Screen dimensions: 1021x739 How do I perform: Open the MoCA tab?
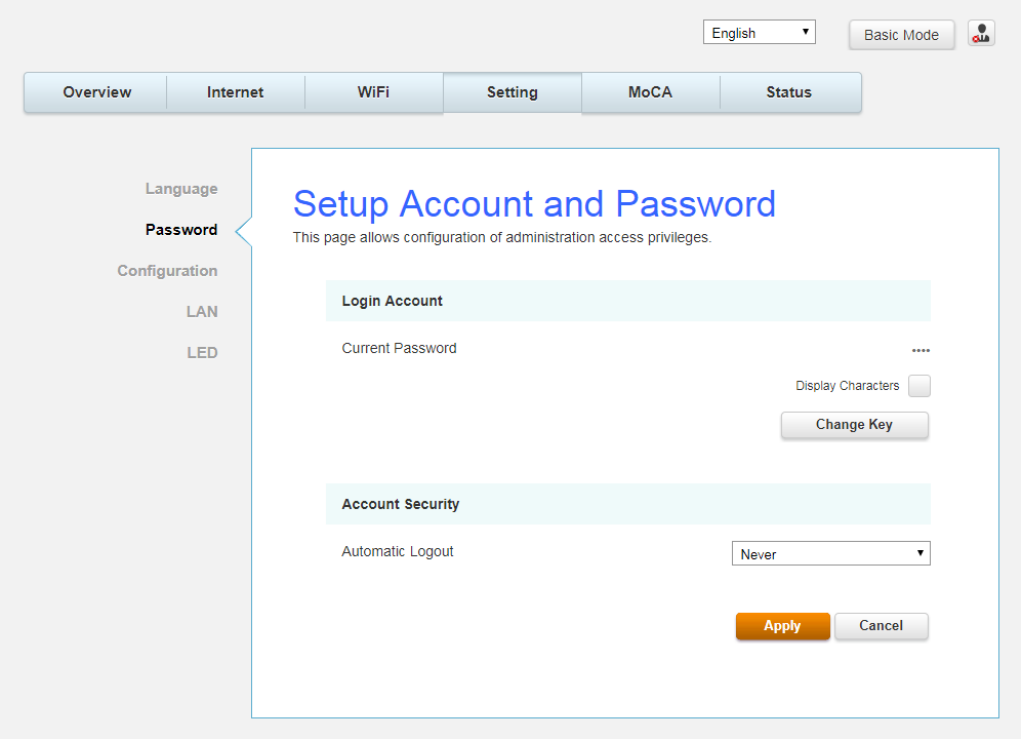pos(650,92)
